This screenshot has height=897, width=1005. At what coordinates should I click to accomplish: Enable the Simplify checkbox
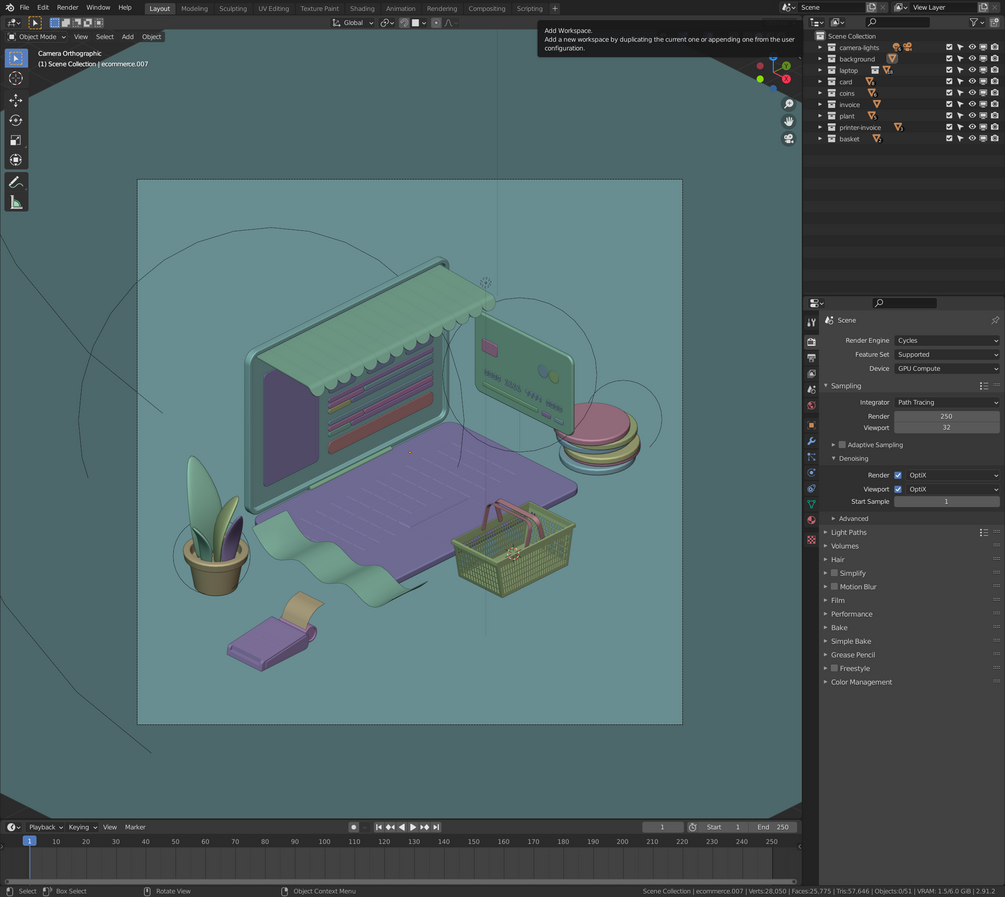click(x=835, y=573)
